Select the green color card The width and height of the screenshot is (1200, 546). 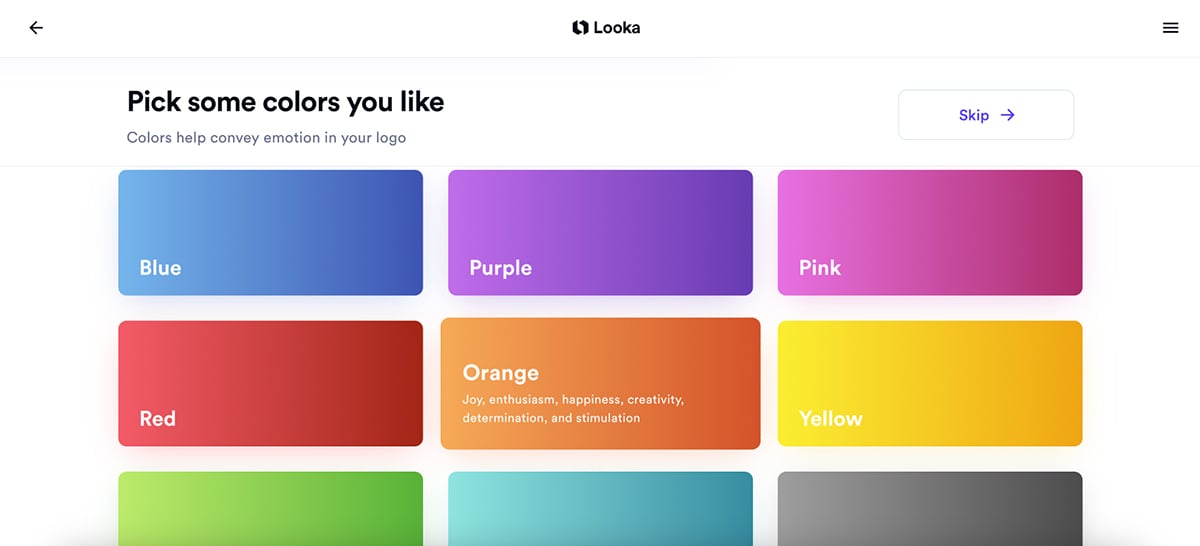tap(270, 508)
